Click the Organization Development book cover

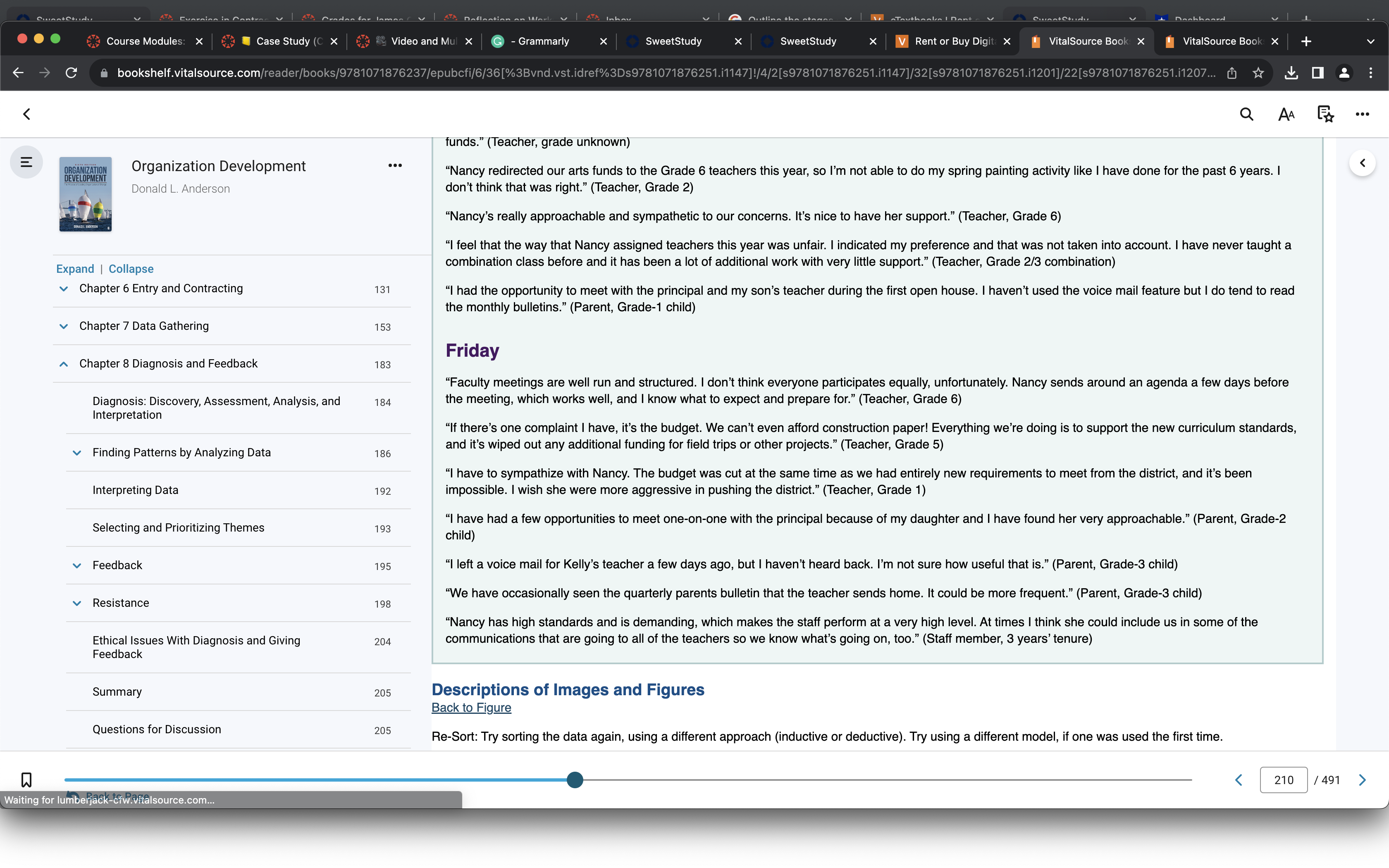click(86, 194)
